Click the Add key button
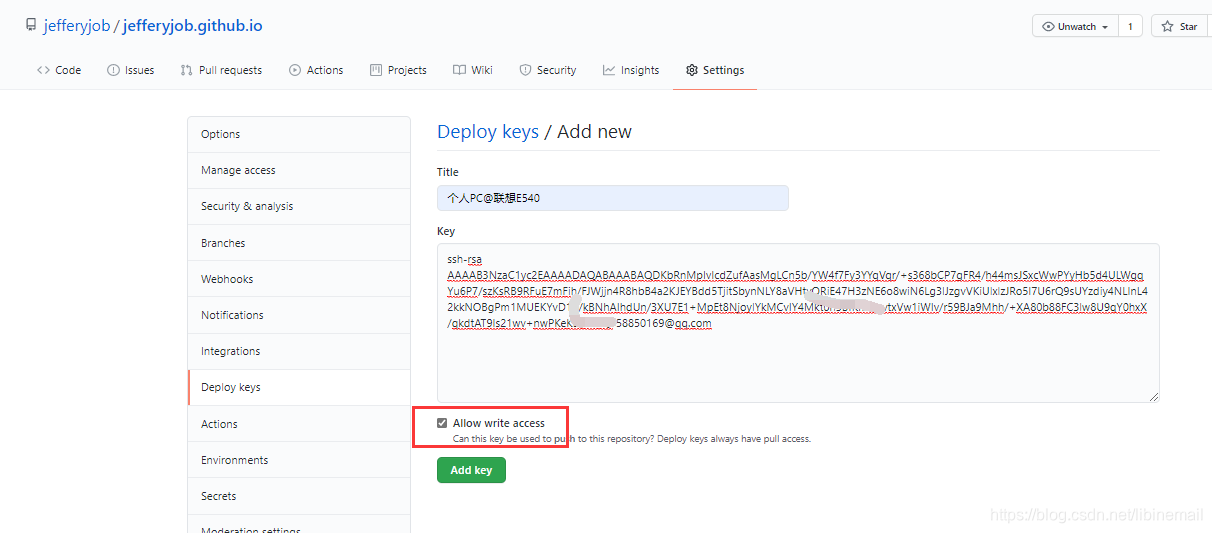This screenshot has height=533, width=1212. coord(471,470)
